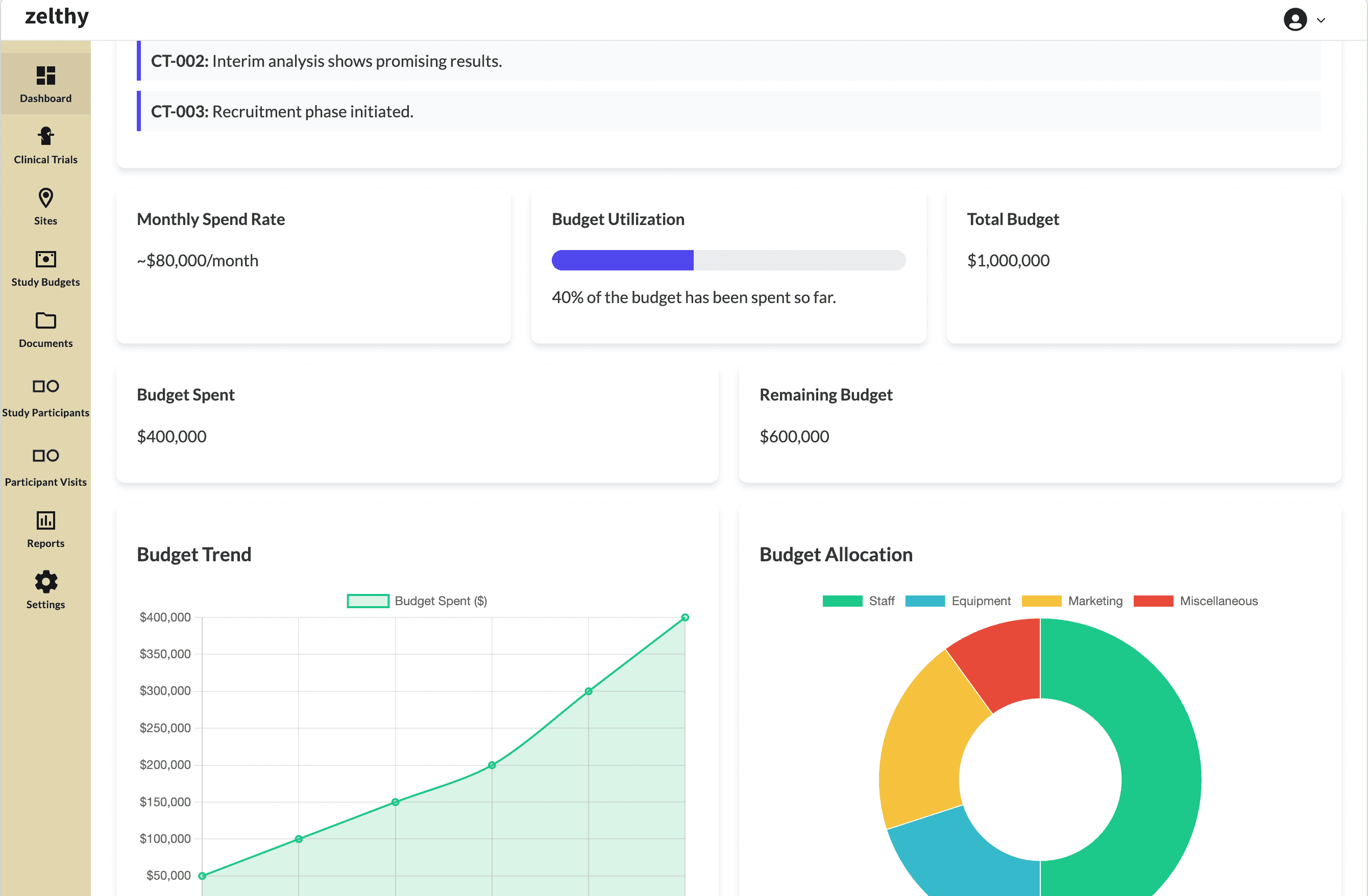Click the Settings gear icon
This screenshot has height=896, width=1368.
tap(45, 580)
